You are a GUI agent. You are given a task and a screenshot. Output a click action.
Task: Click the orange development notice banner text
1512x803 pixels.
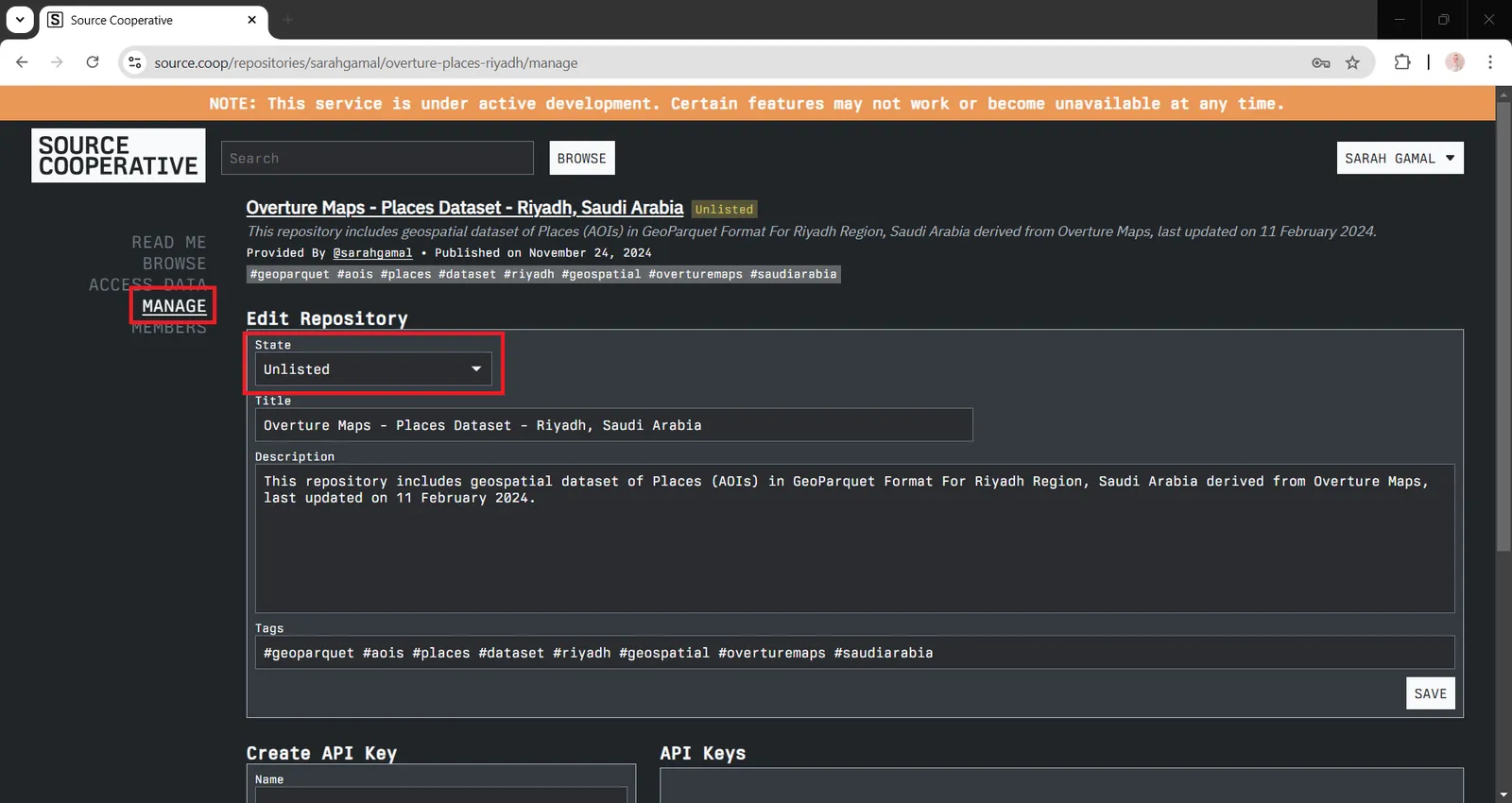[x=747, y=104]
